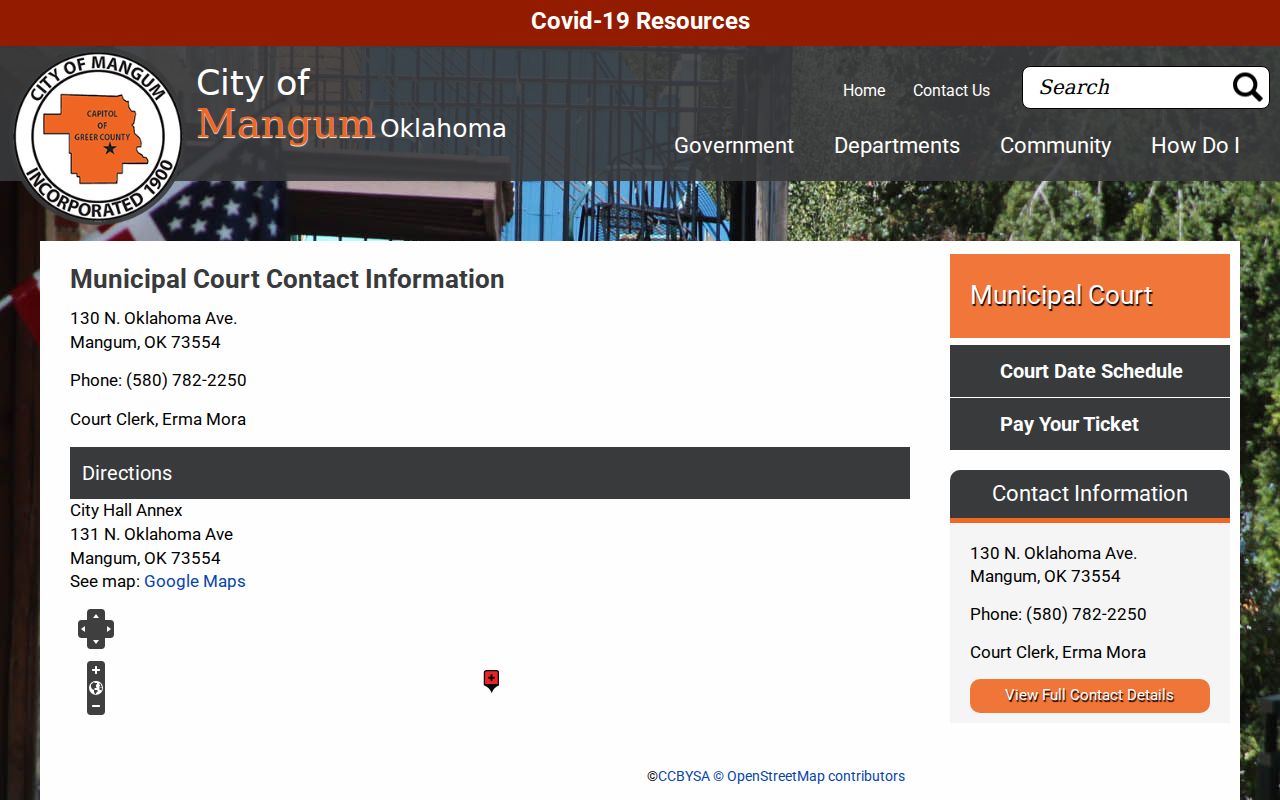1280x800 pixels.
Task: Click View Full Contact Details button
Action: [x=1090, y=695]
